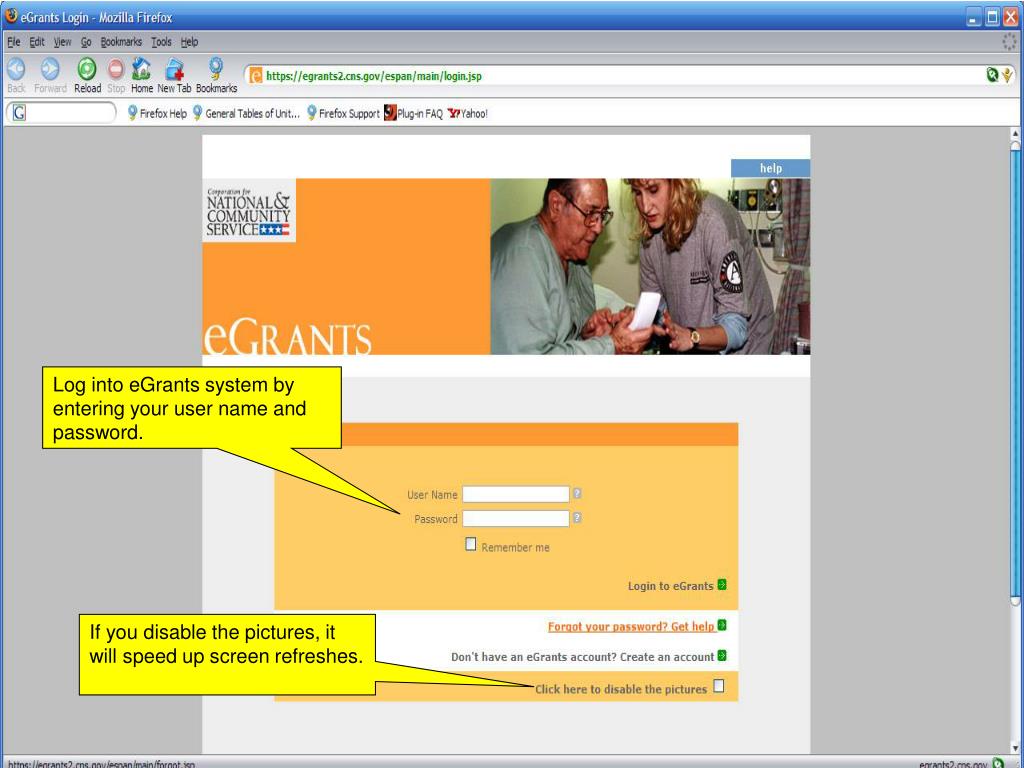Click help icon beside User Name
The image size is (1024, 768).
click(x=577, y=494)
